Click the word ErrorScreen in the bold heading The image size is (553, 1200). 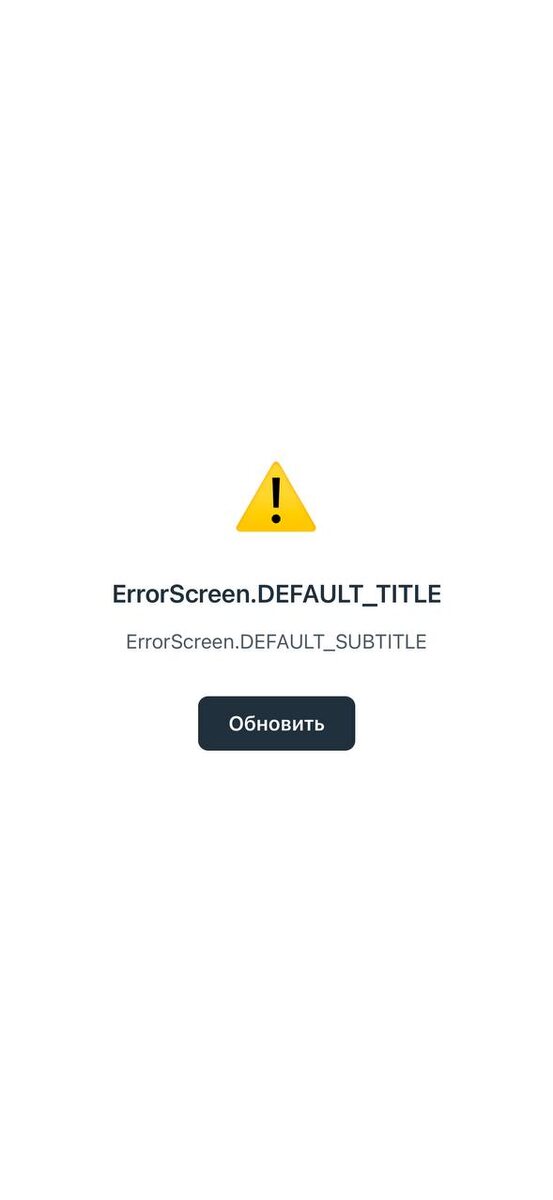coord(181,594)
